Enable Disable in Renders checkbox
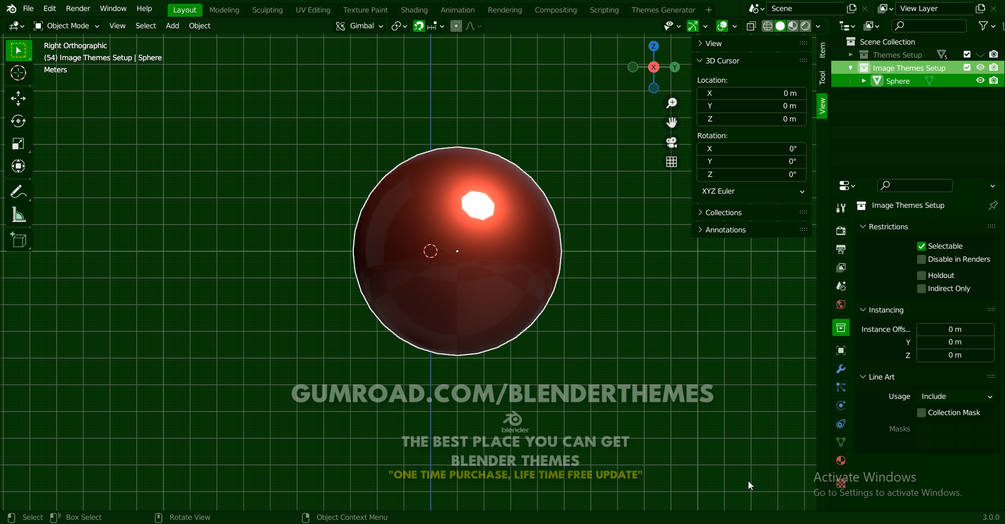The image size is (1005, 524). click(x=921, y=259)
